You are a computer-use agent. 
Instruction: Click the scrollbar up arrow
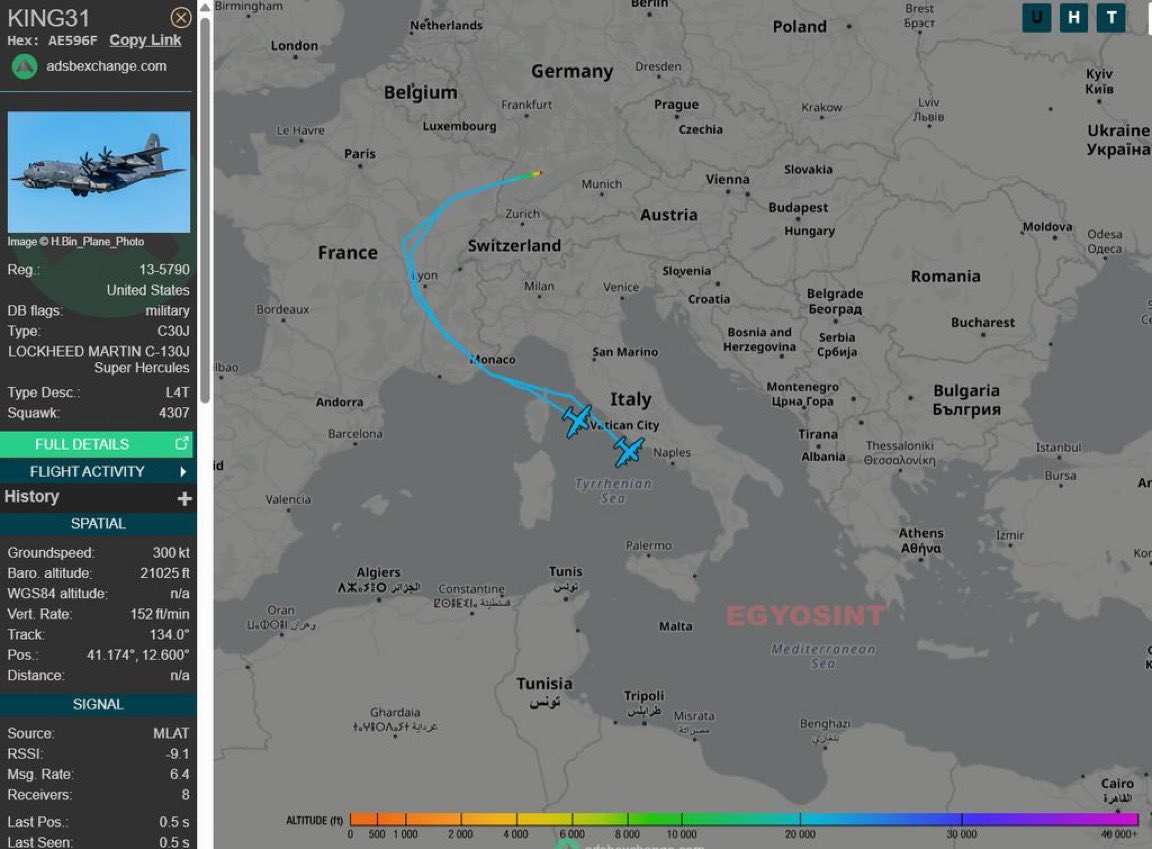(x=205, y=7)
